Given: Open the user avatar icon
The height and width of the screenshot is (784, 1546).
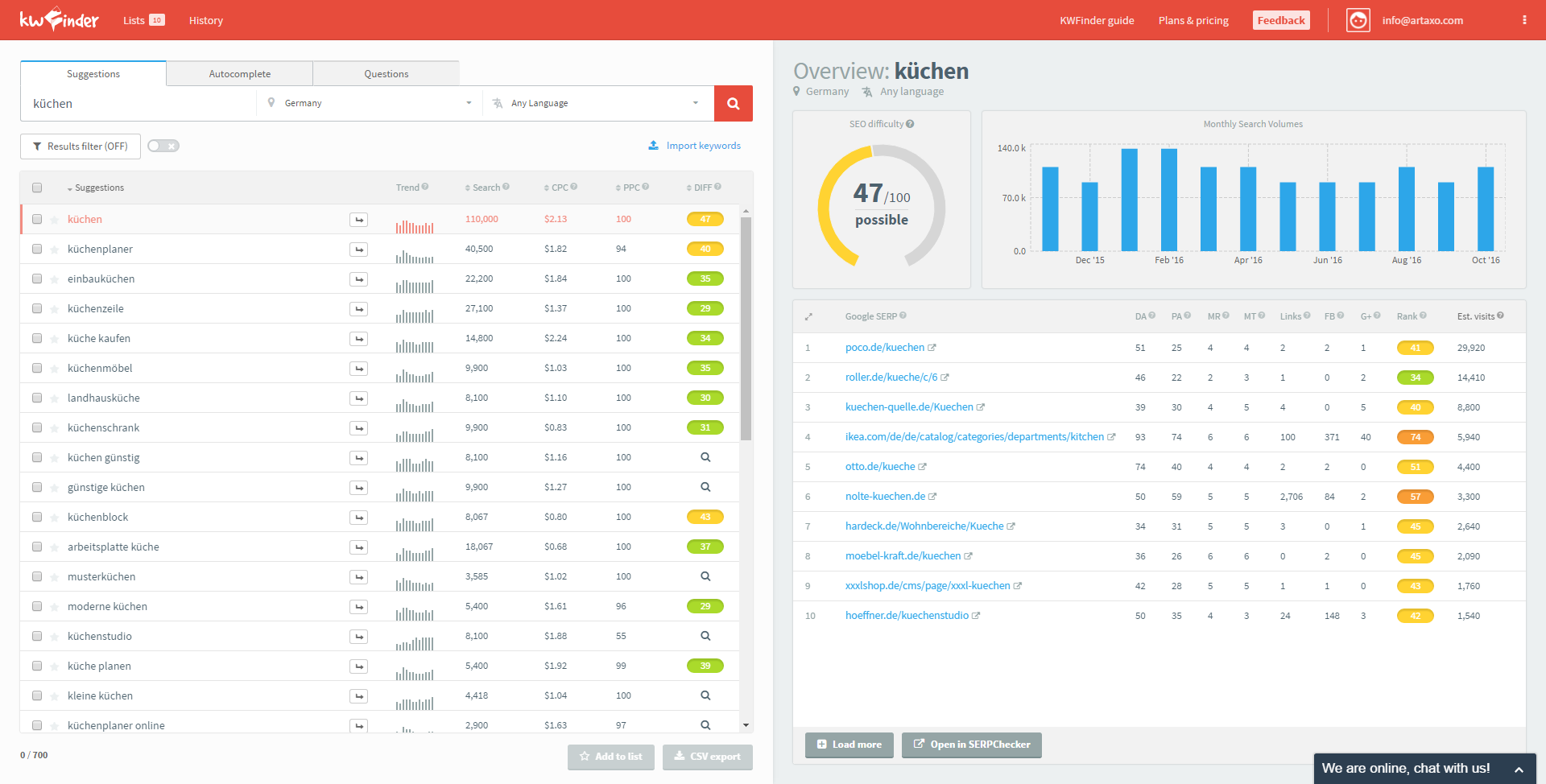Looking at the screenshot, I should 1358,20.
